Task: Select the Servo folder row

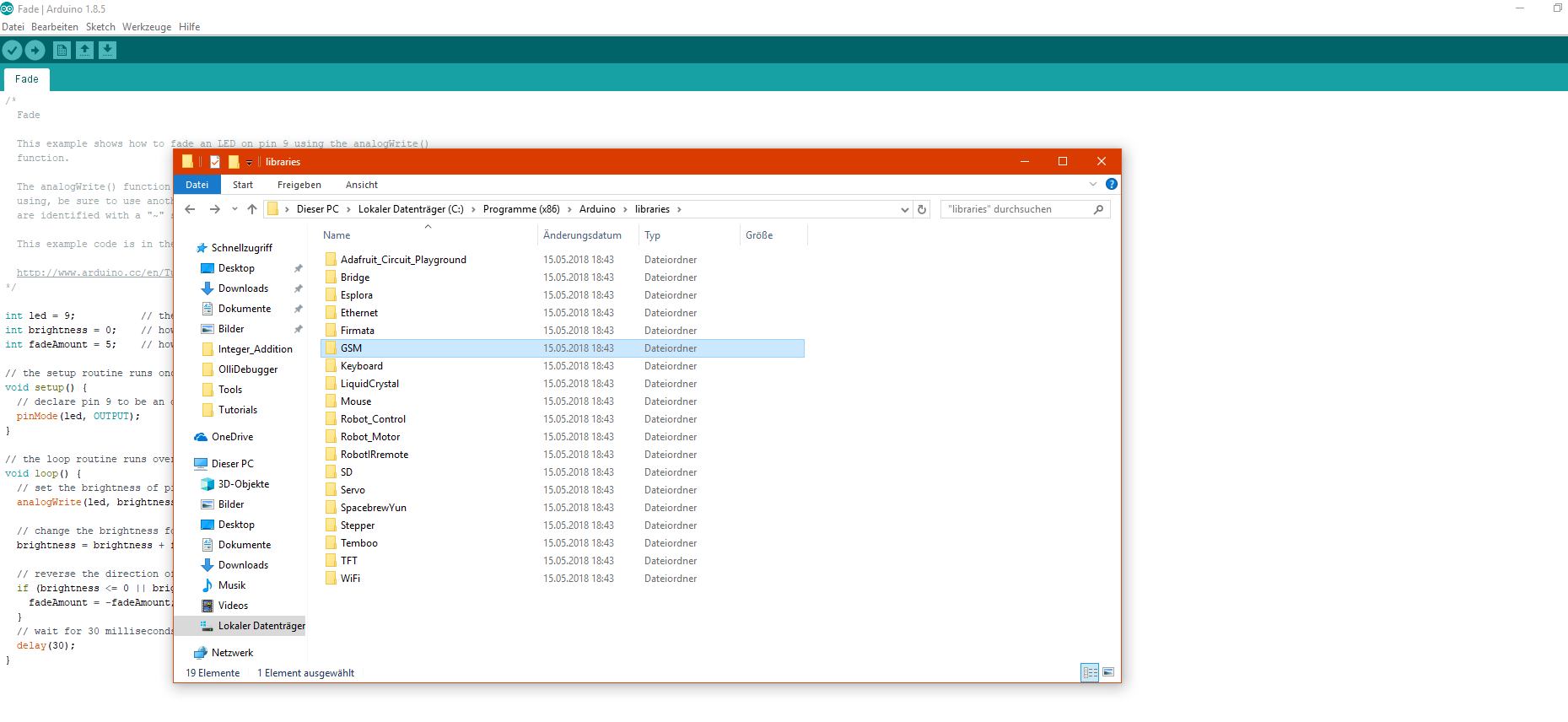Action: click(x=563, y=490)
